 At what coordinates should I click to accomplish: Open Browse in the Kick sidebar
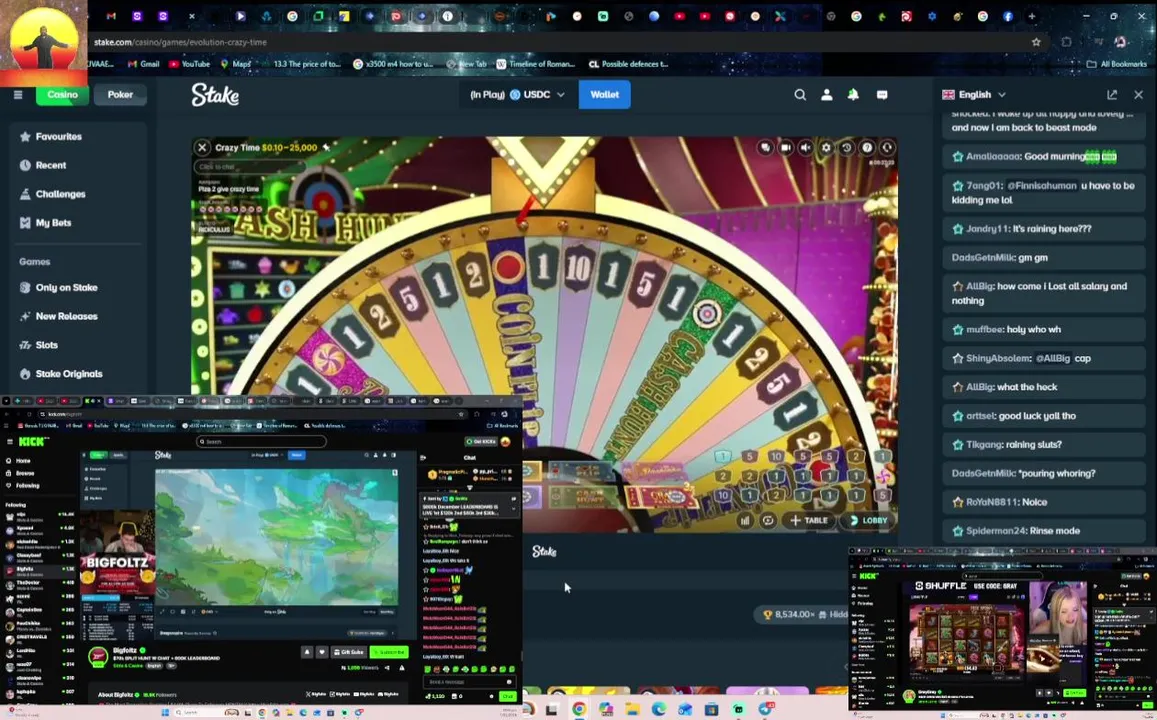[x=25, y=473]
